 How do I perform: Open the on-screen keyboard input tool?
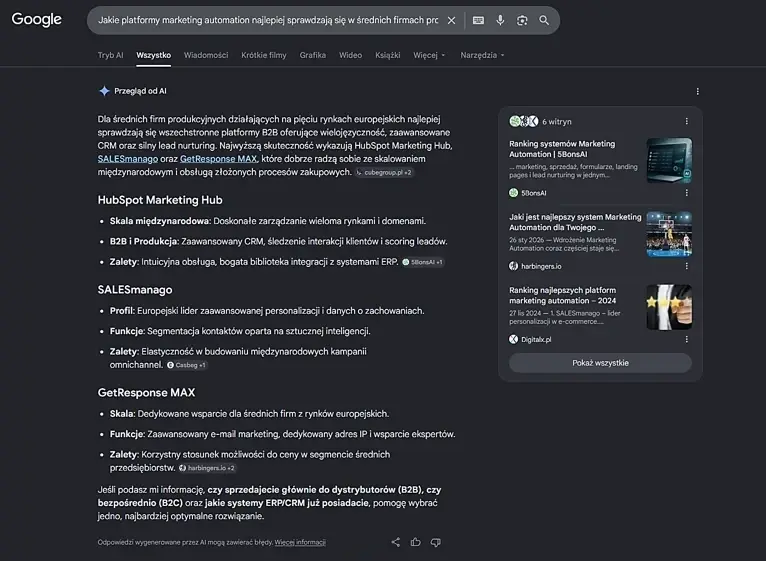(x=478, y=21)
